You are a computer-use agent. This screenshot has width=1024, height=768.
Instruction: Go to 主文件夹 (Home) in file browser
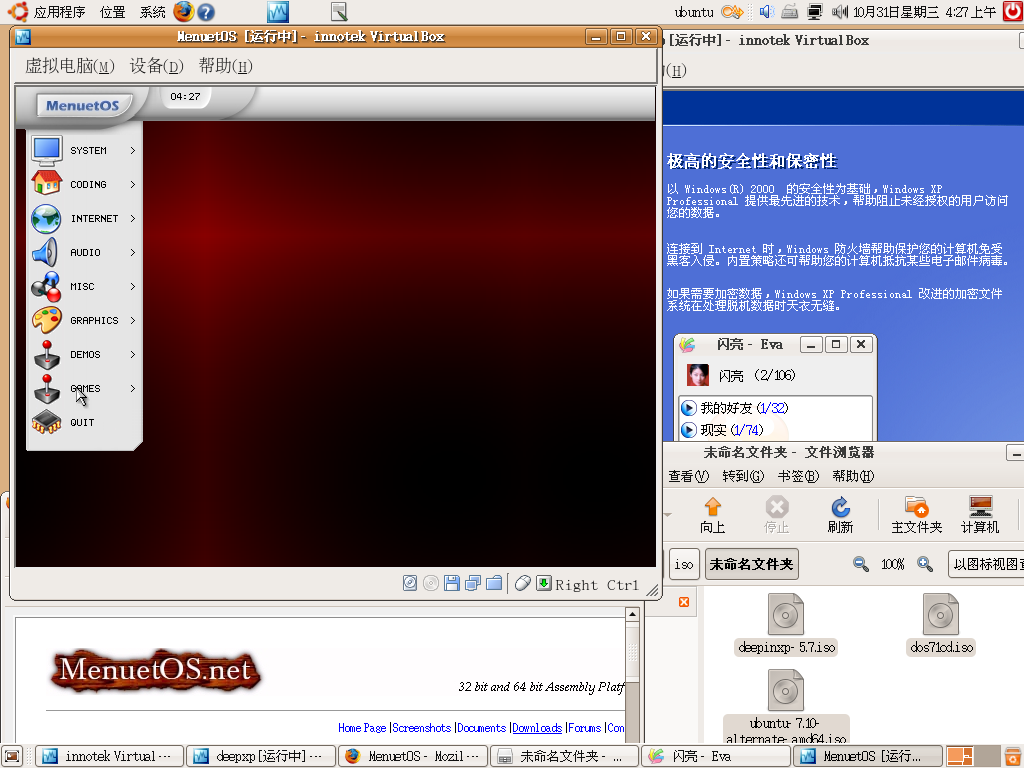[917, 515]
